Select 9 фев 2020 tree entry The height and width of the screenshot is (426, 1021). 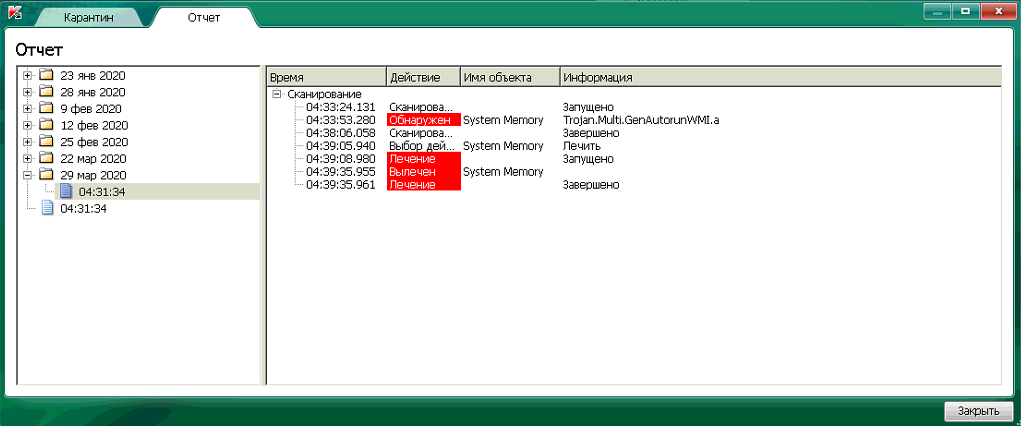tap(91, 109)
